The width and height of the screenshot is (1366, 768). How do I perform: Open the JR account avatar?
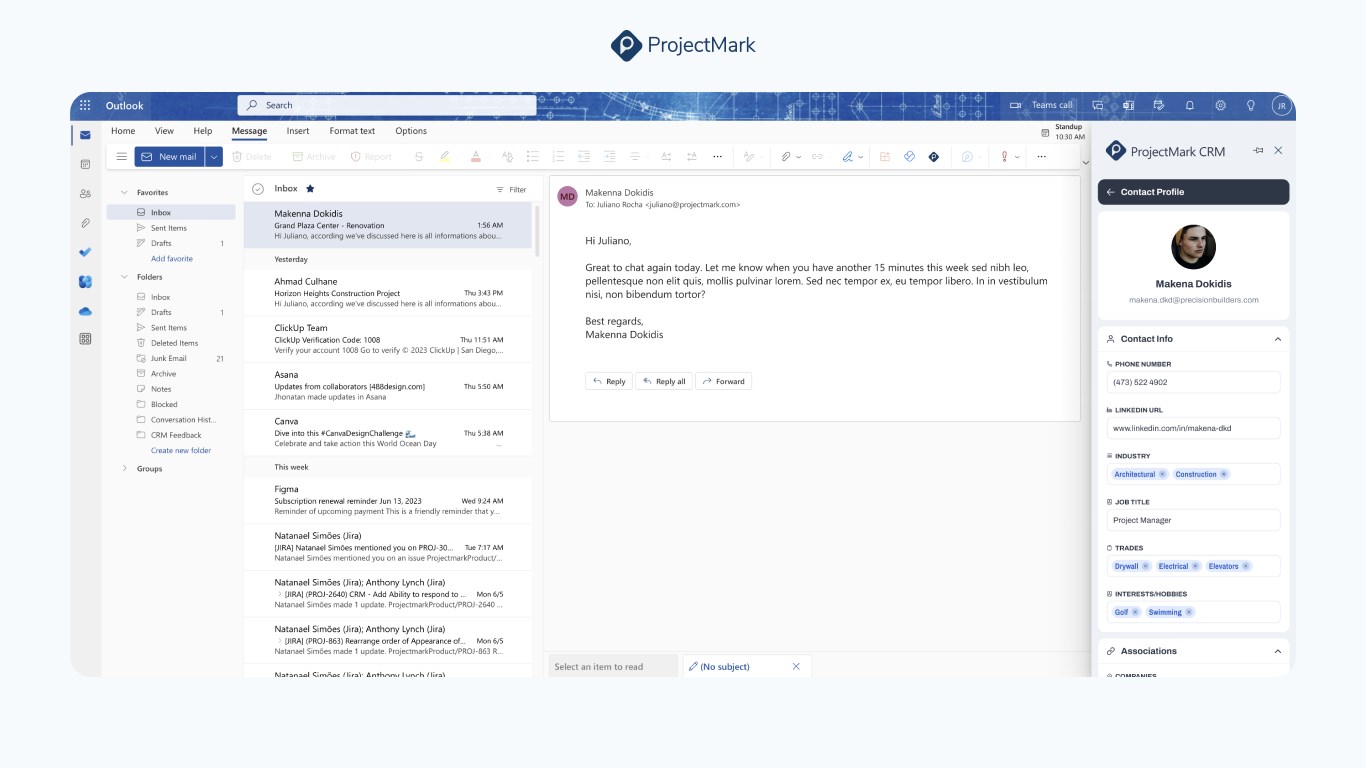point(1281,105)
